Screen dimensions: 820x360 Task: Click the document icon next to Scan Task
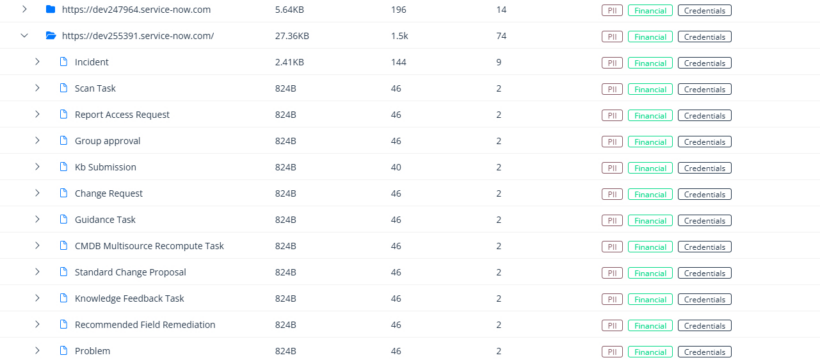63,88
